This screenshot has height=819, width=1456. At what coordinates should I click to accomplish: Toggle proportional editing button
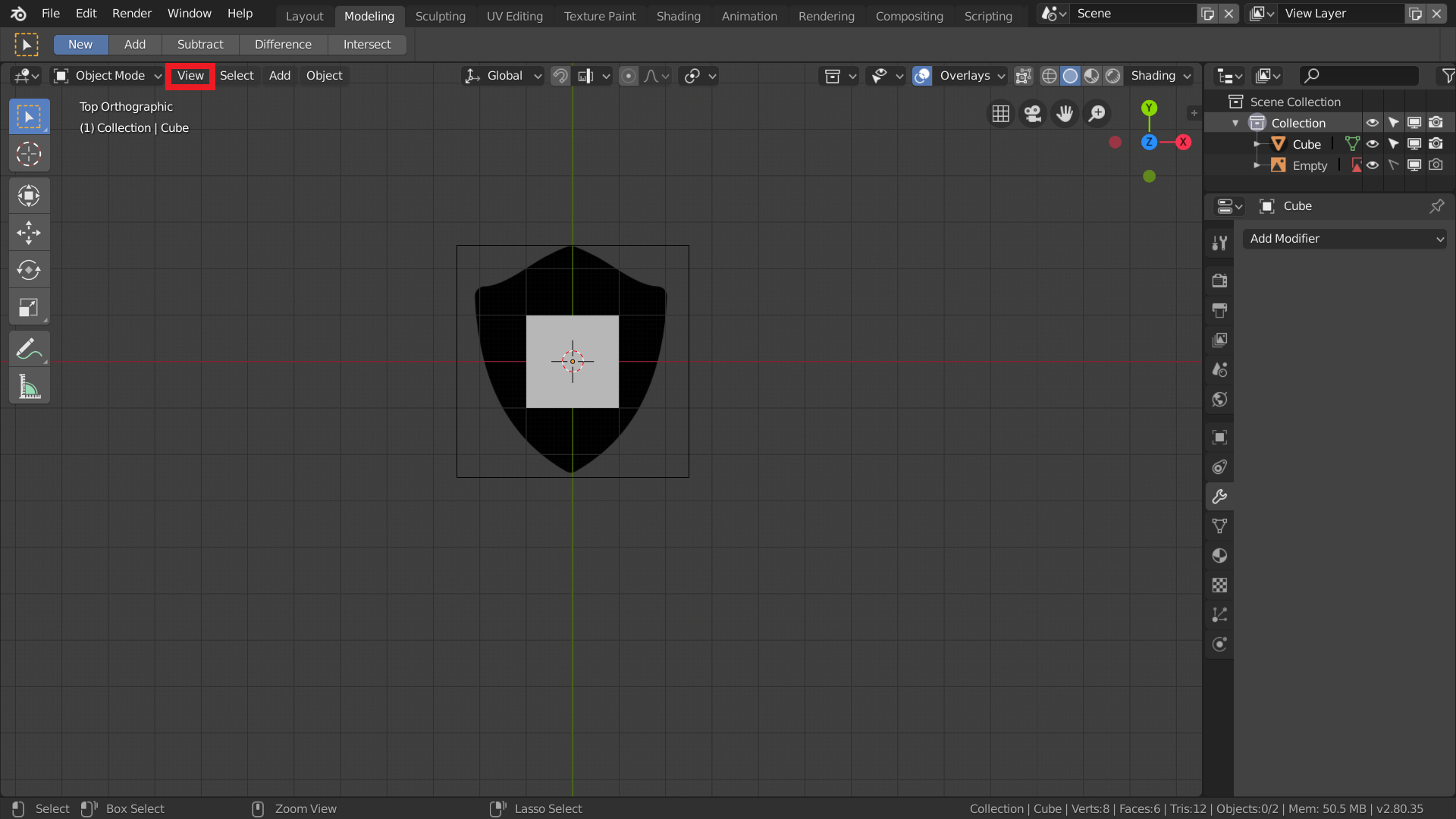629,76
